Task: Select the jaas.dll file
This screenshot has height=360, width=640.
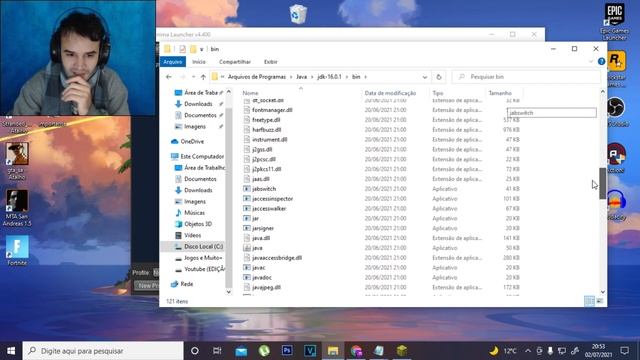Action: (260, 179)
